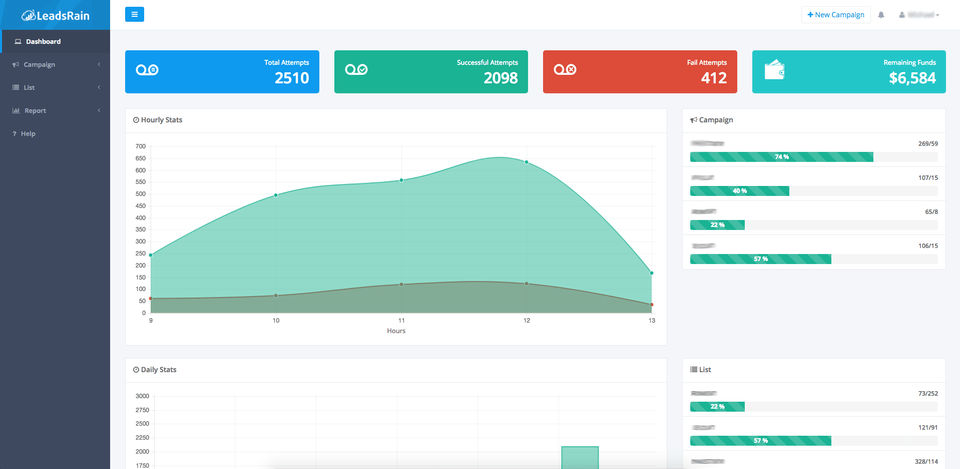This screenshot has height=469, width=960.
Task: Click the campaign 57 % progress bar with 106/15
Action: tap(760, 259)
